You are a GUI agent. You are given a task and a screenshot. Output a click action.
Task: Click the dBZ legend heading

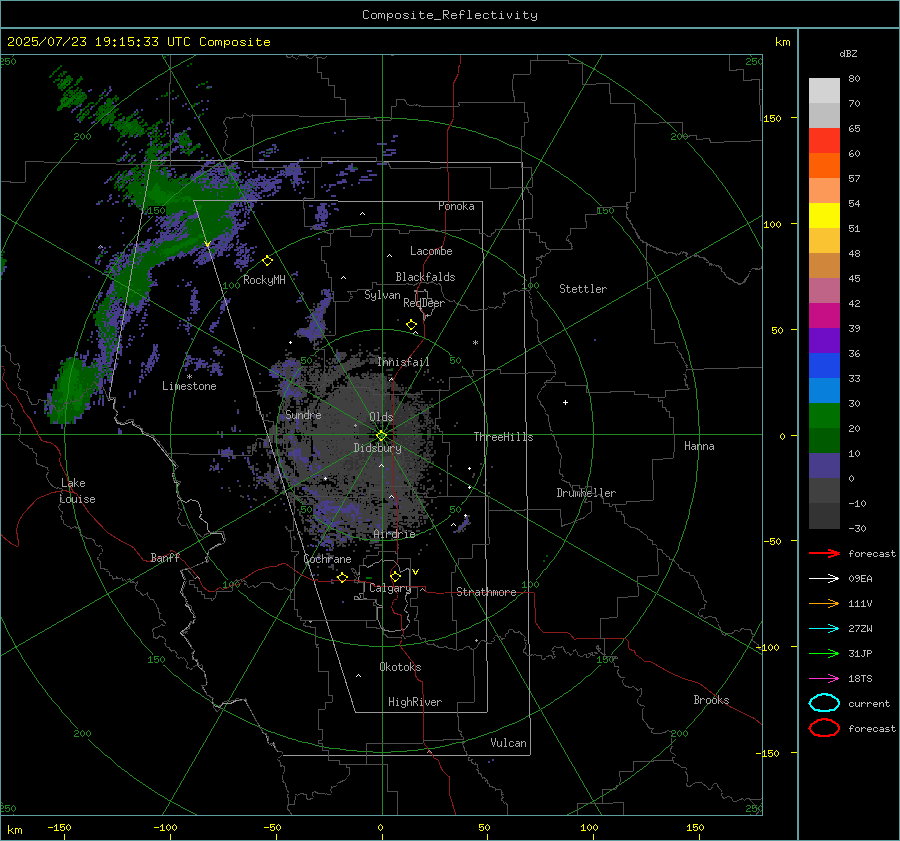pos(848,53)
